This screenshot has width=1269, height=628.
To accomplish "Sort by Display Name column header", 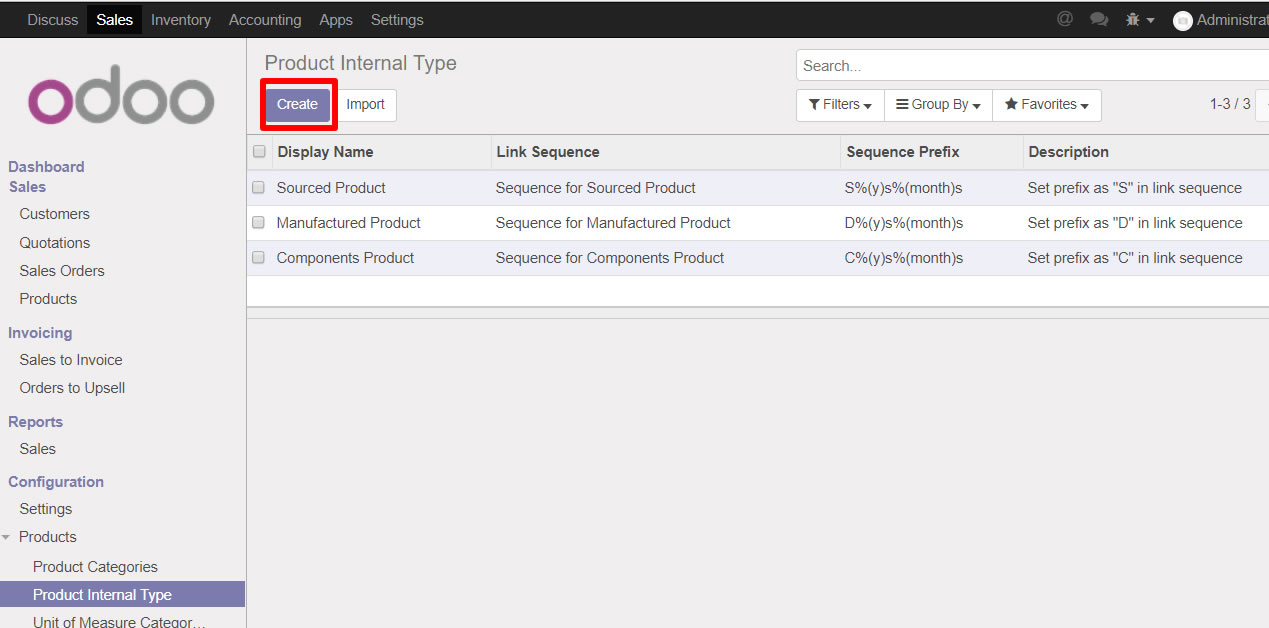I will [x=325, y=152].
